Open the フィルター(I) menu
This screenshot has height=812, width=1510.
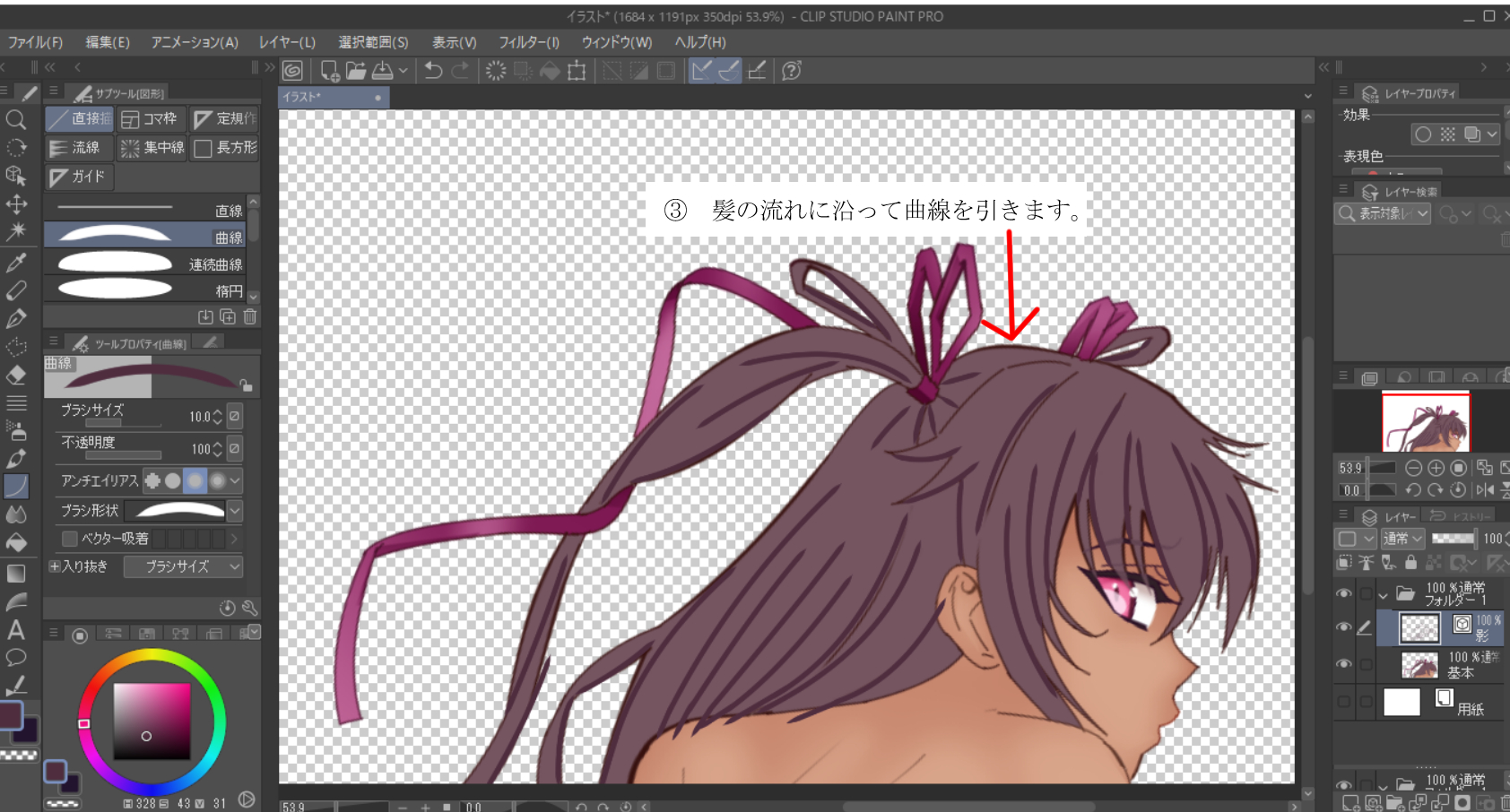[x=529, y=42]
